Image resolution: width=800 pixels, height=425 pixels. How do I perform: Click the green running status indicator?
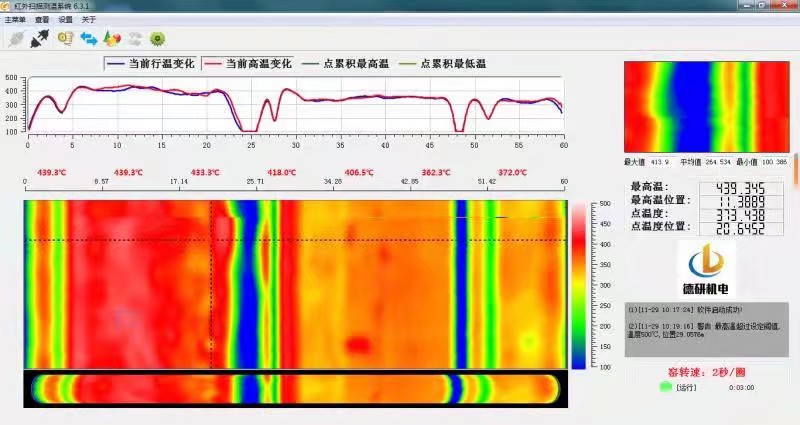(666, 387)
